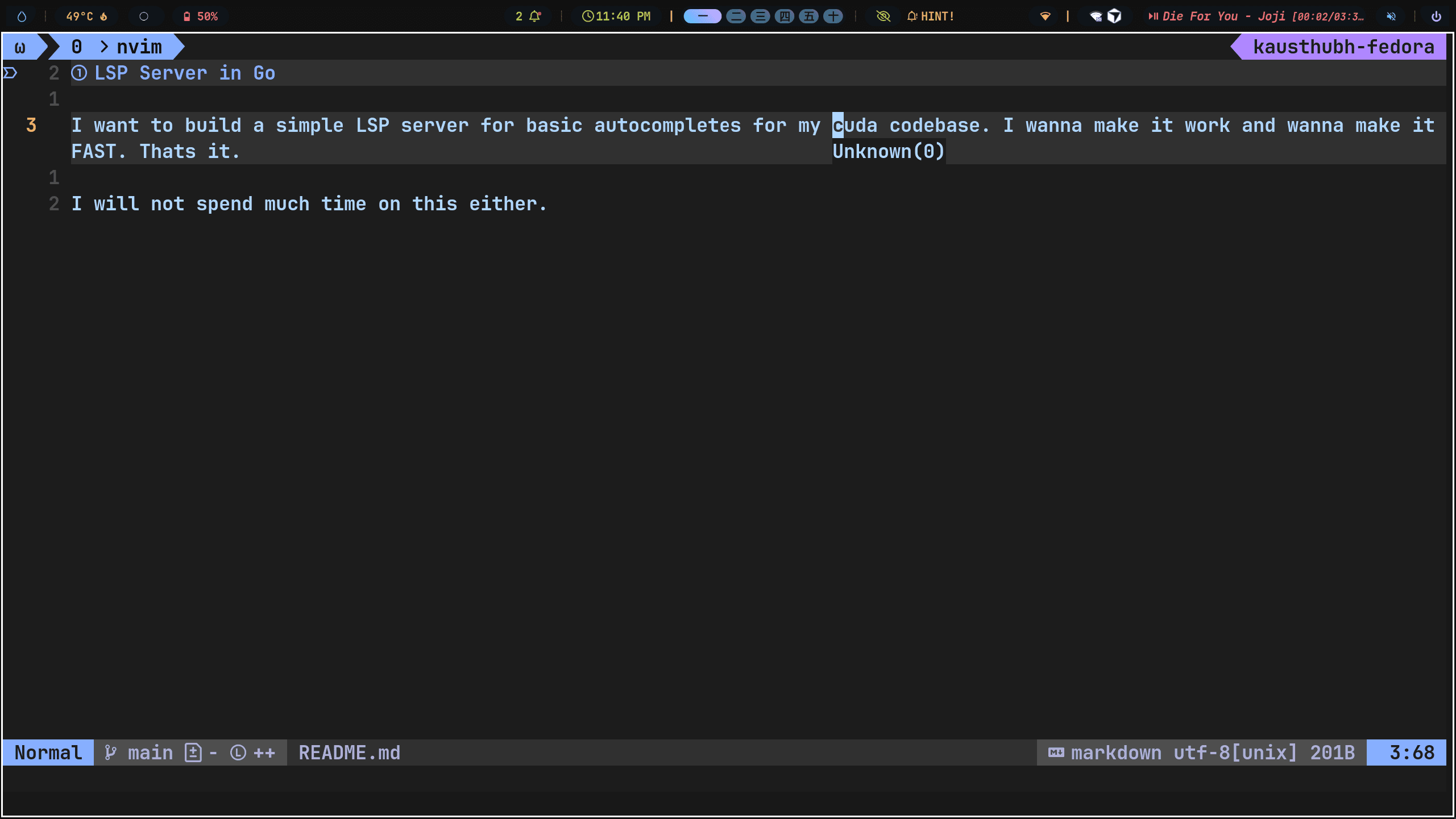Switch to workspace 四
This screenshot has height=819, width=1456.
point(785,16)
